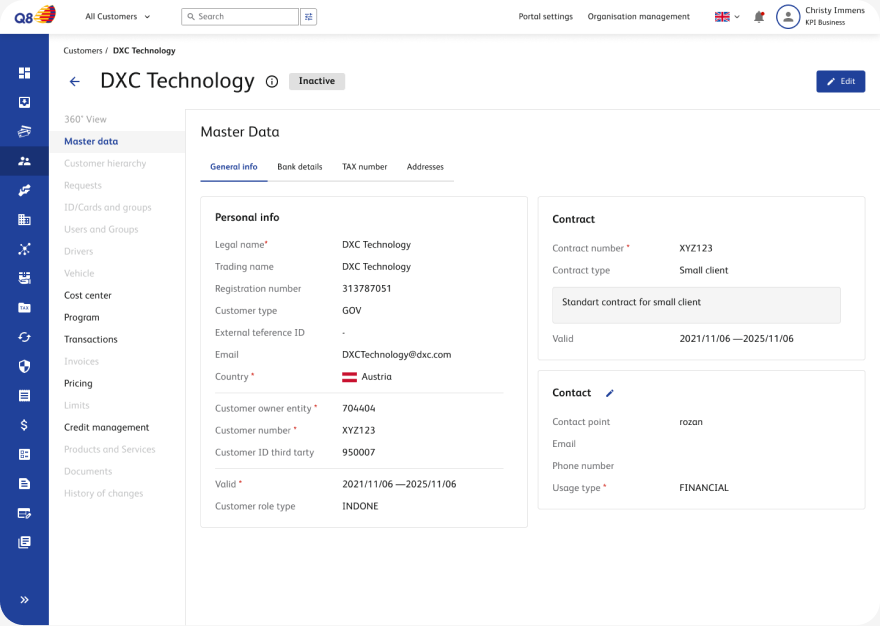
Task: Click Standart contract for small client note
Action: (x=696, y=305)
